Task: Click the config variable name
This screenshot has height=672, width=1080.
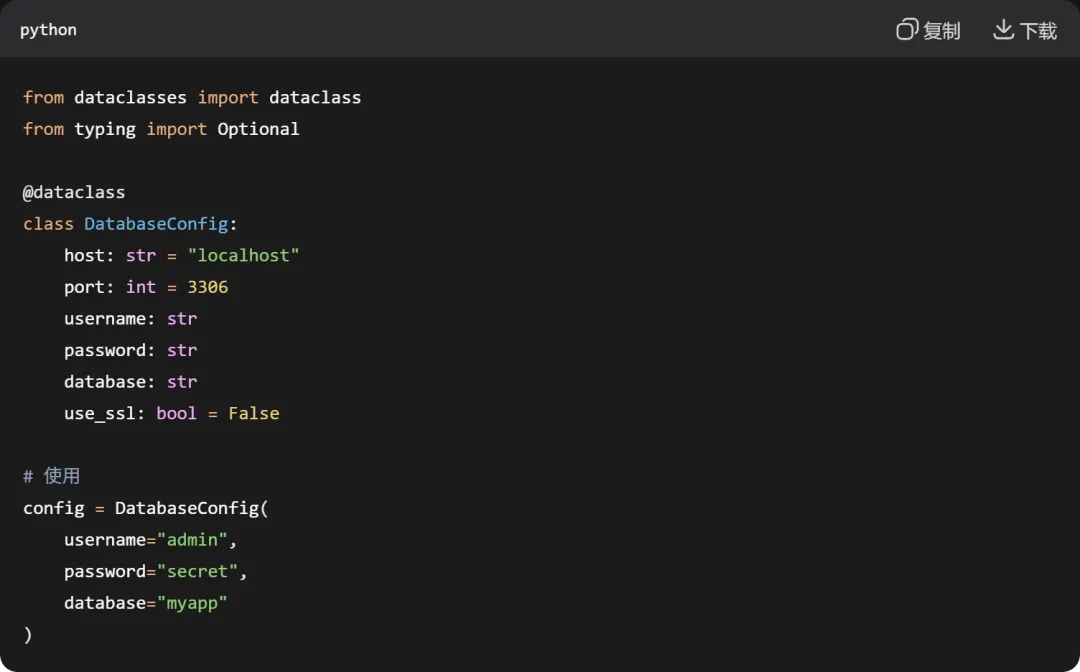Action: pyautogui.click(x=54, y=508)
